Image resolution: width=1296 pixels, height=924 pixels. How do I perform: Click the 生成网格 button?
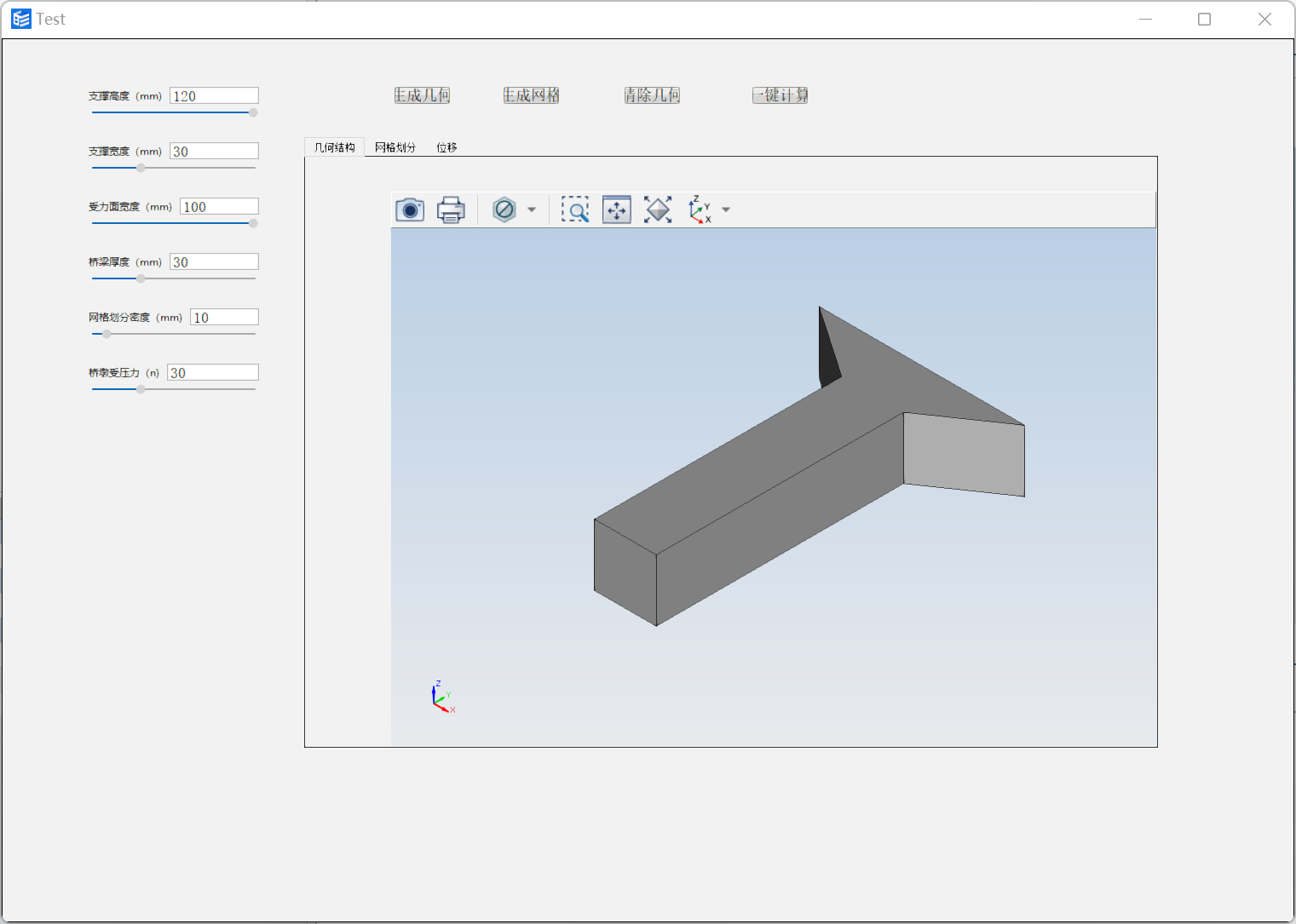pyautogui.click(x=531, y=95)
